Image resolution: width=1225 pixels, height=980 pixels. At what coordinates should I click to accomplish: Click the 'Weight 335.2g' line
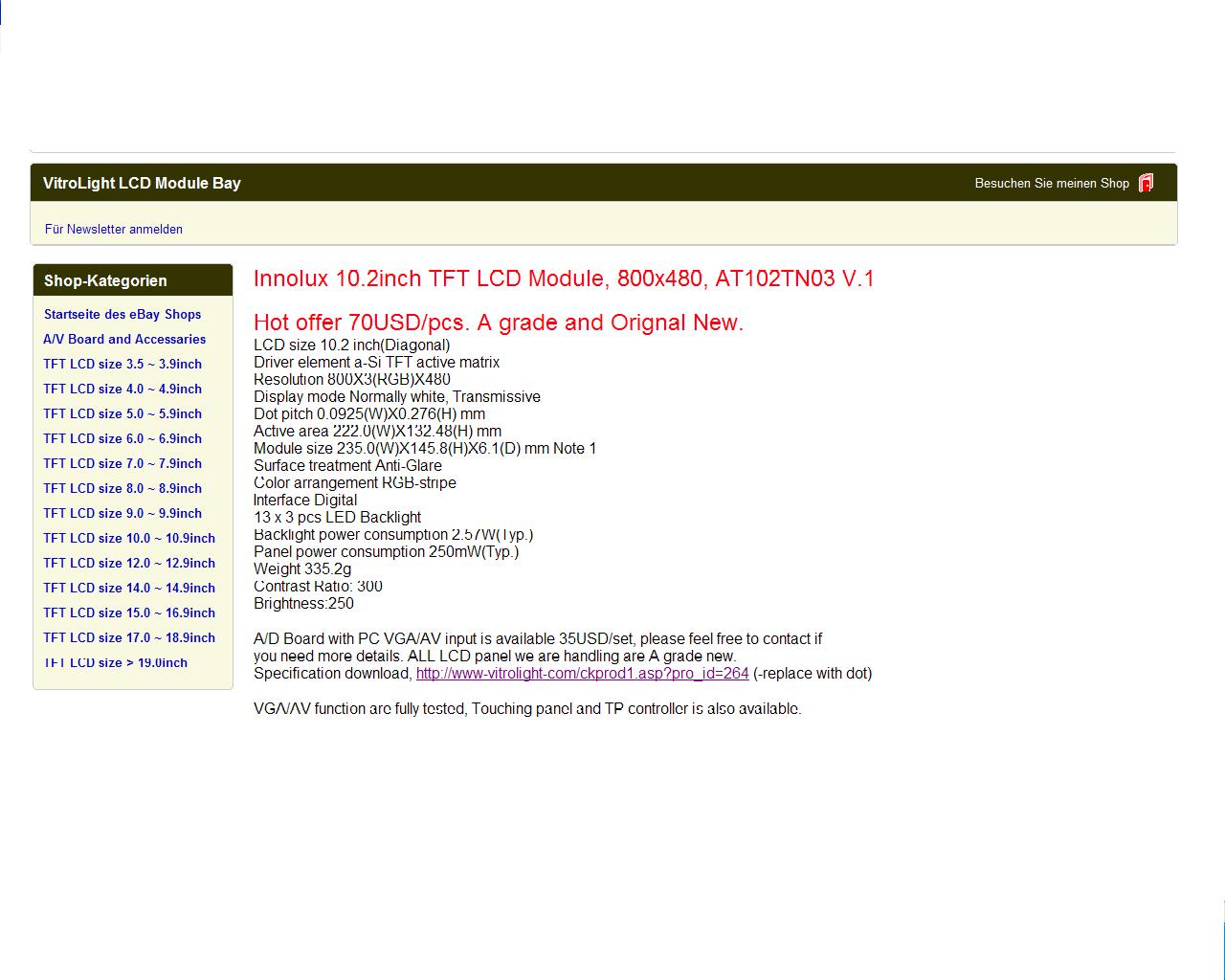tap(302, 568)
